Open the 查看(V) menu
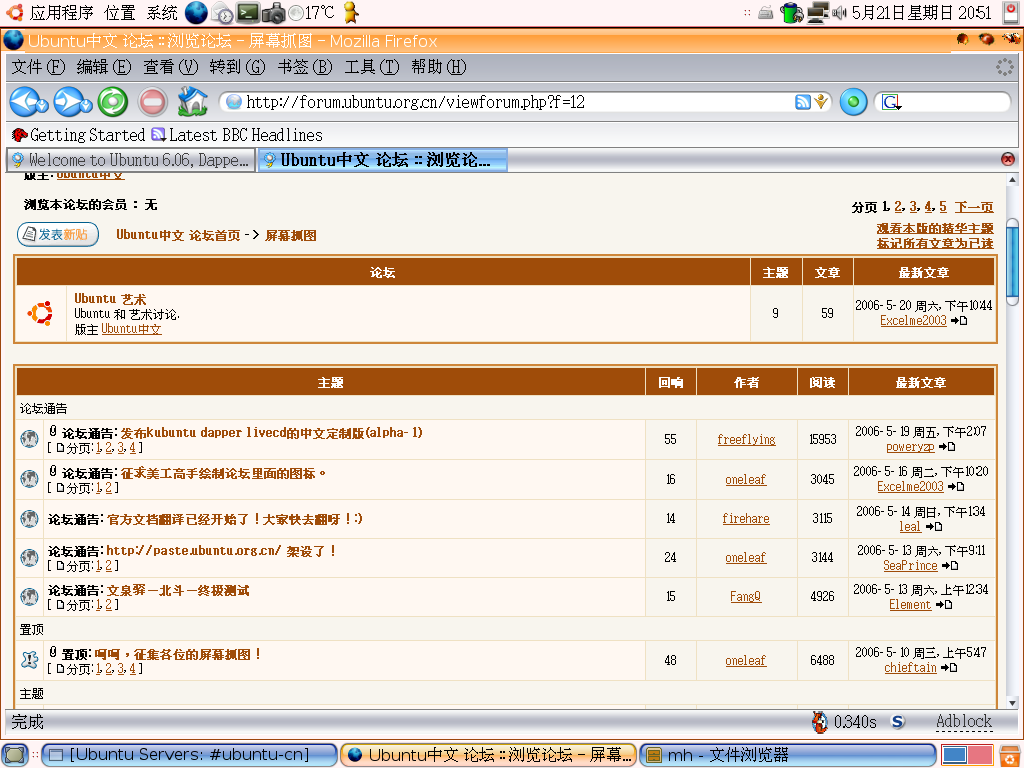Screen dimensions: 1024x768 [170, 67]
